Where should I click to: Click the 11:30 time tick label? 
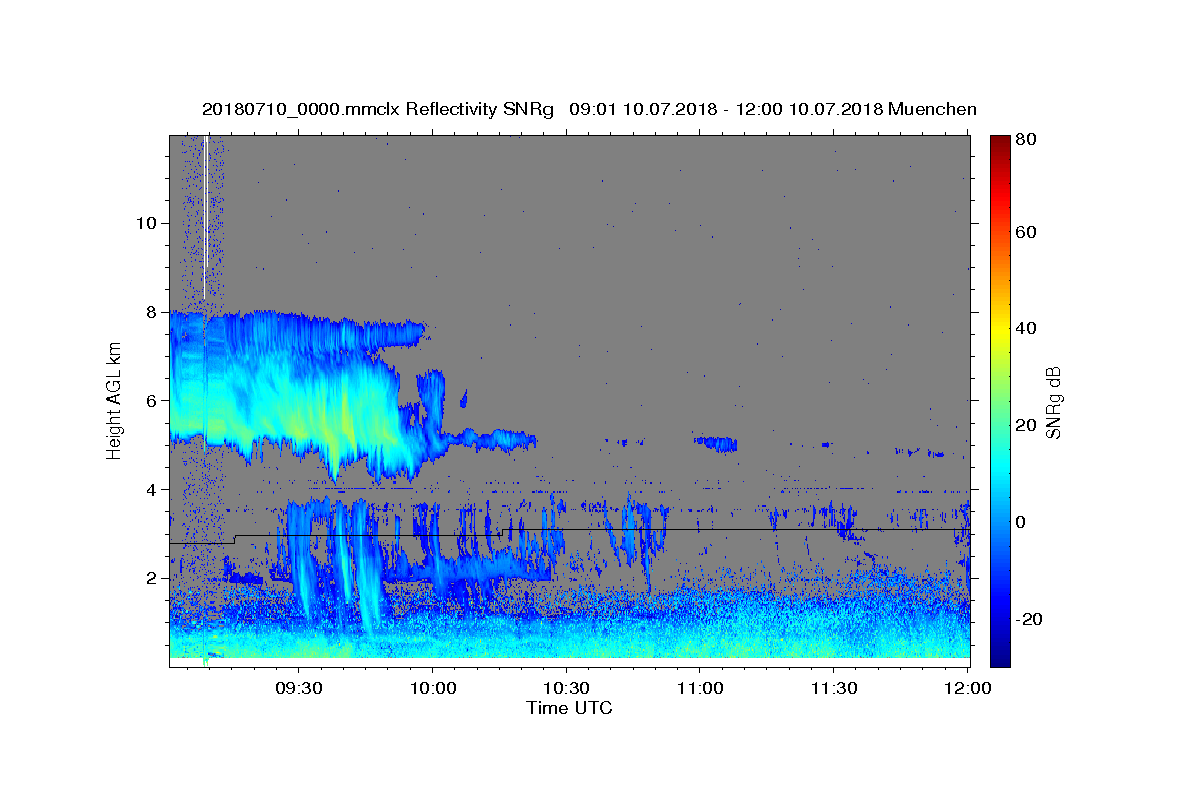click(x=834, y=690)
